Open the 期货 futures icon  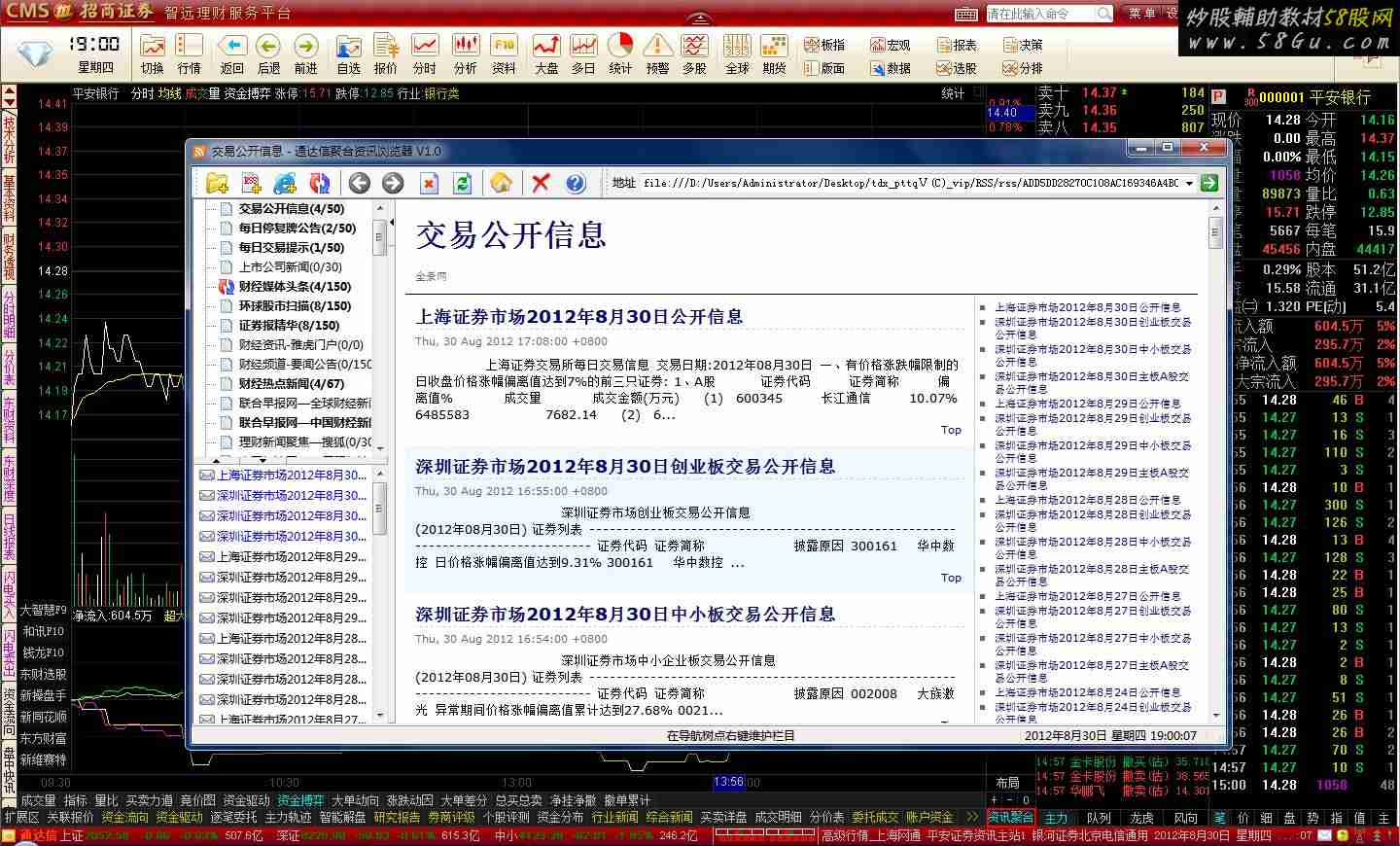(x=774, y=54)
